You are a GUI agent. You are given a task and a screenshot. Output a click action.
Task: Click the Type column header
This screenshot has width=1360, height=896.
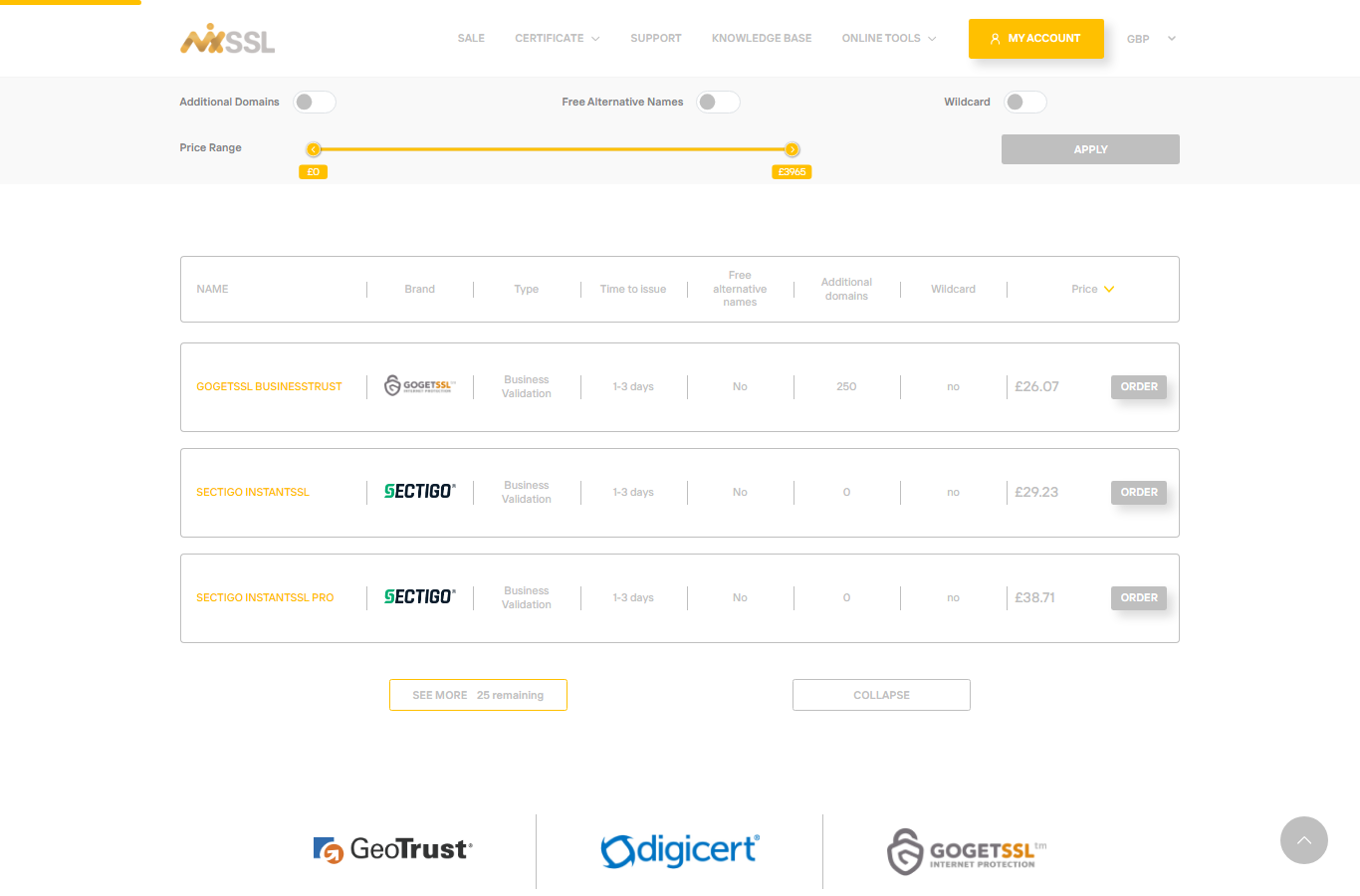pos(526,289)
